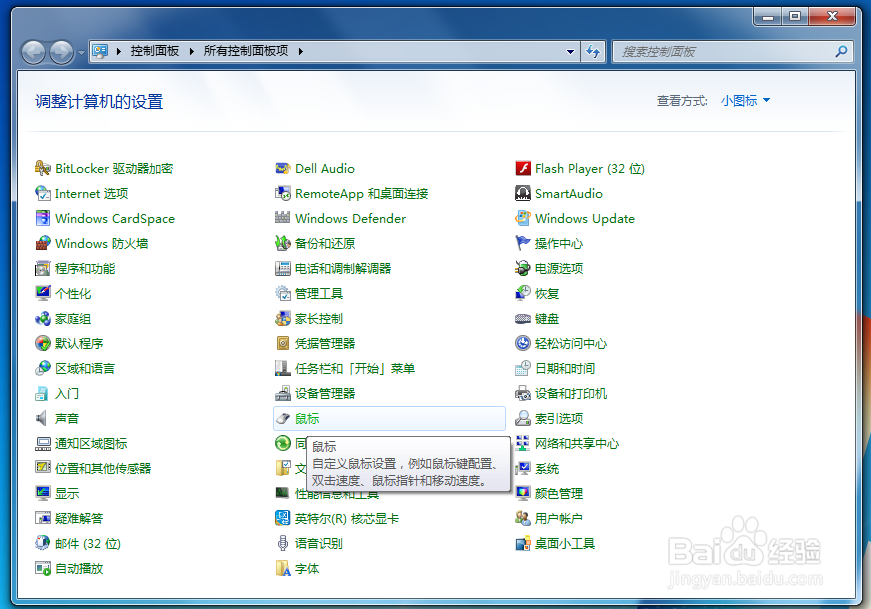Open the 区域和语言 link
The height and width of the screenshot is (609, 871).
[x=85, y=368]
